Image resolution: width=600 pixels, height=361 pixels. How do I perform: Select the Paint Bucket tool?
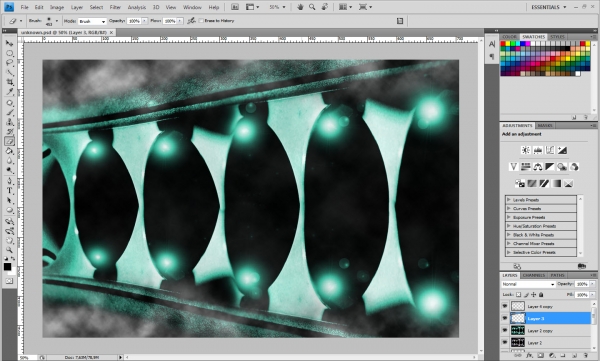tap(9, 151)
